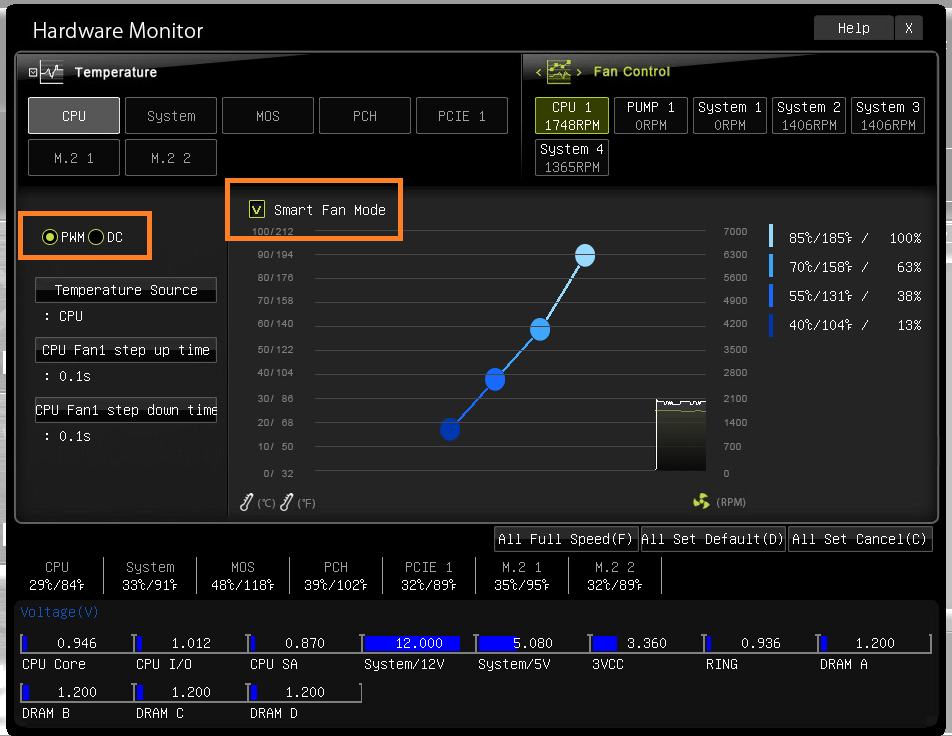The height and width of the screenshot is (736, 952).
Task: Toggle the Smart Fan Mode checkbox
Action: click(x=256, y=210)
